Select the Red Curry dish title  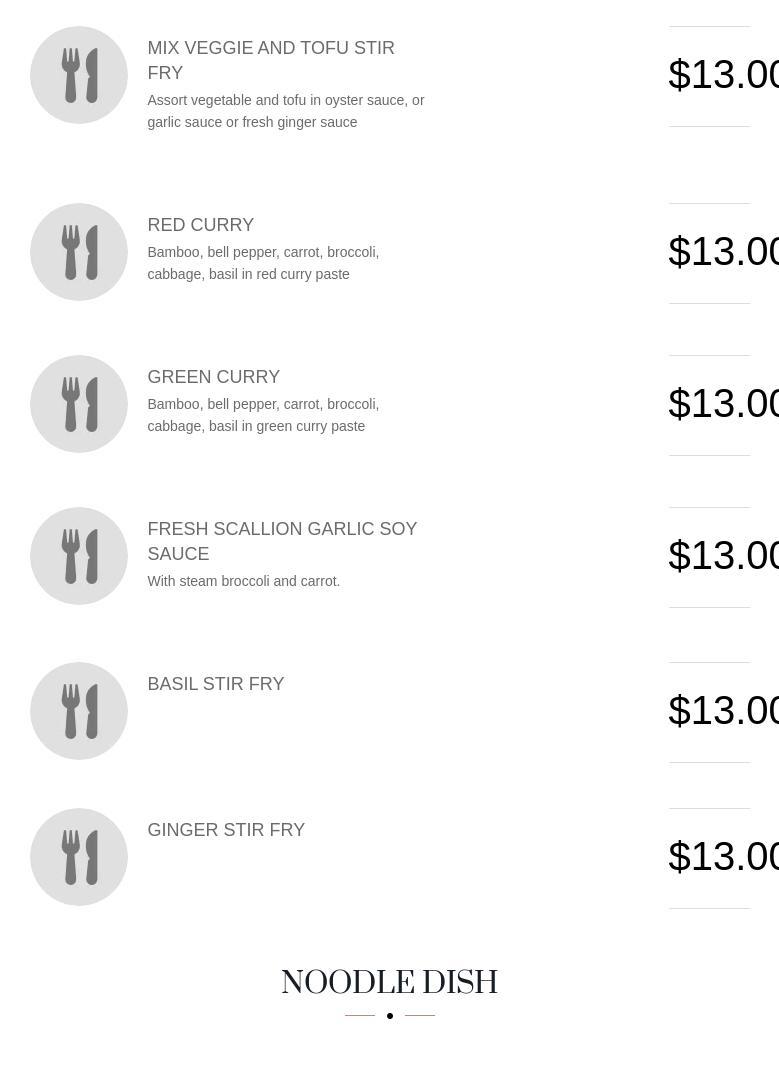[x=200, y=225]
